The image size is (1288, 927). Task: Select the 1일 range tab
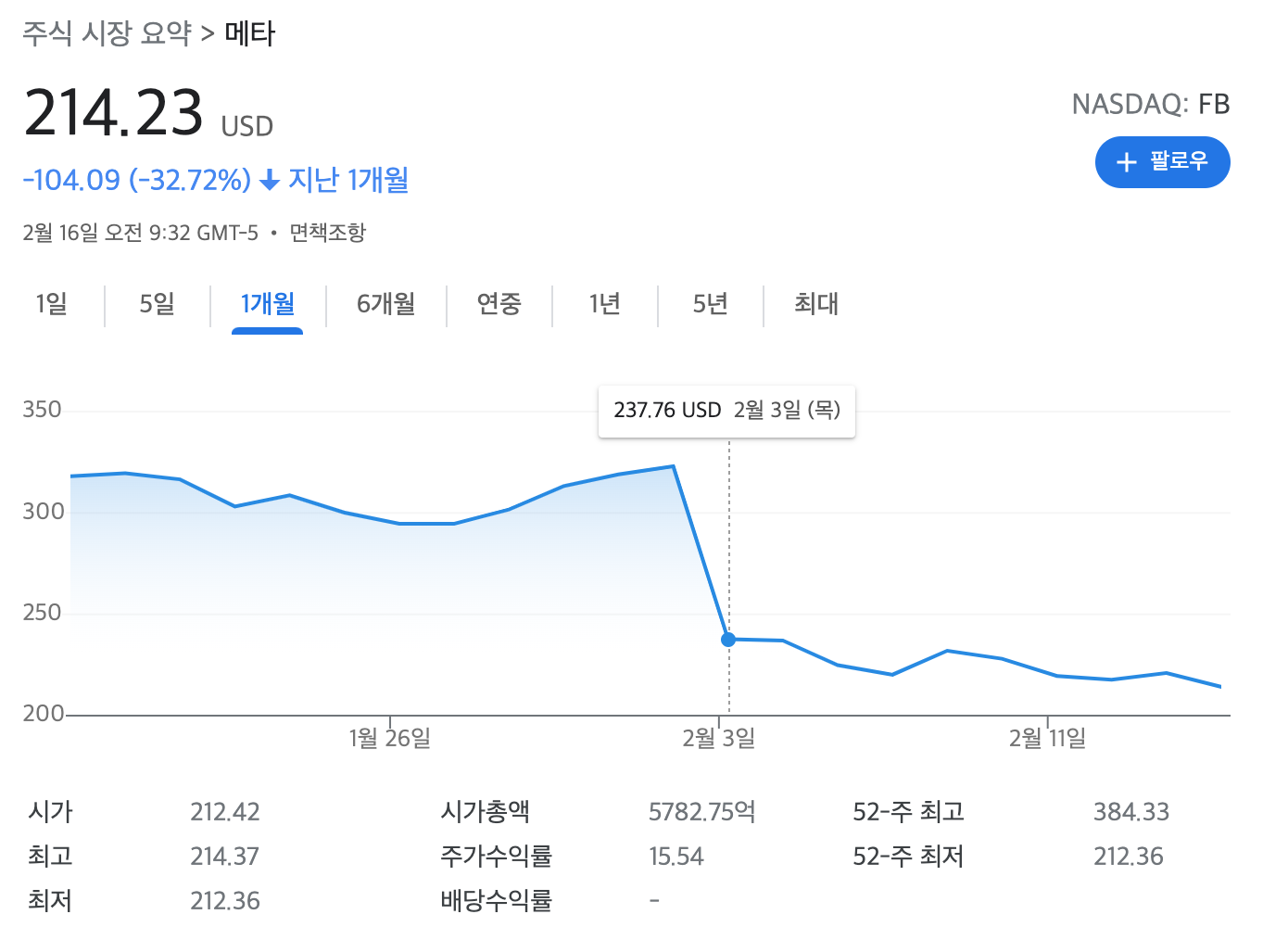tap(52, 304)
